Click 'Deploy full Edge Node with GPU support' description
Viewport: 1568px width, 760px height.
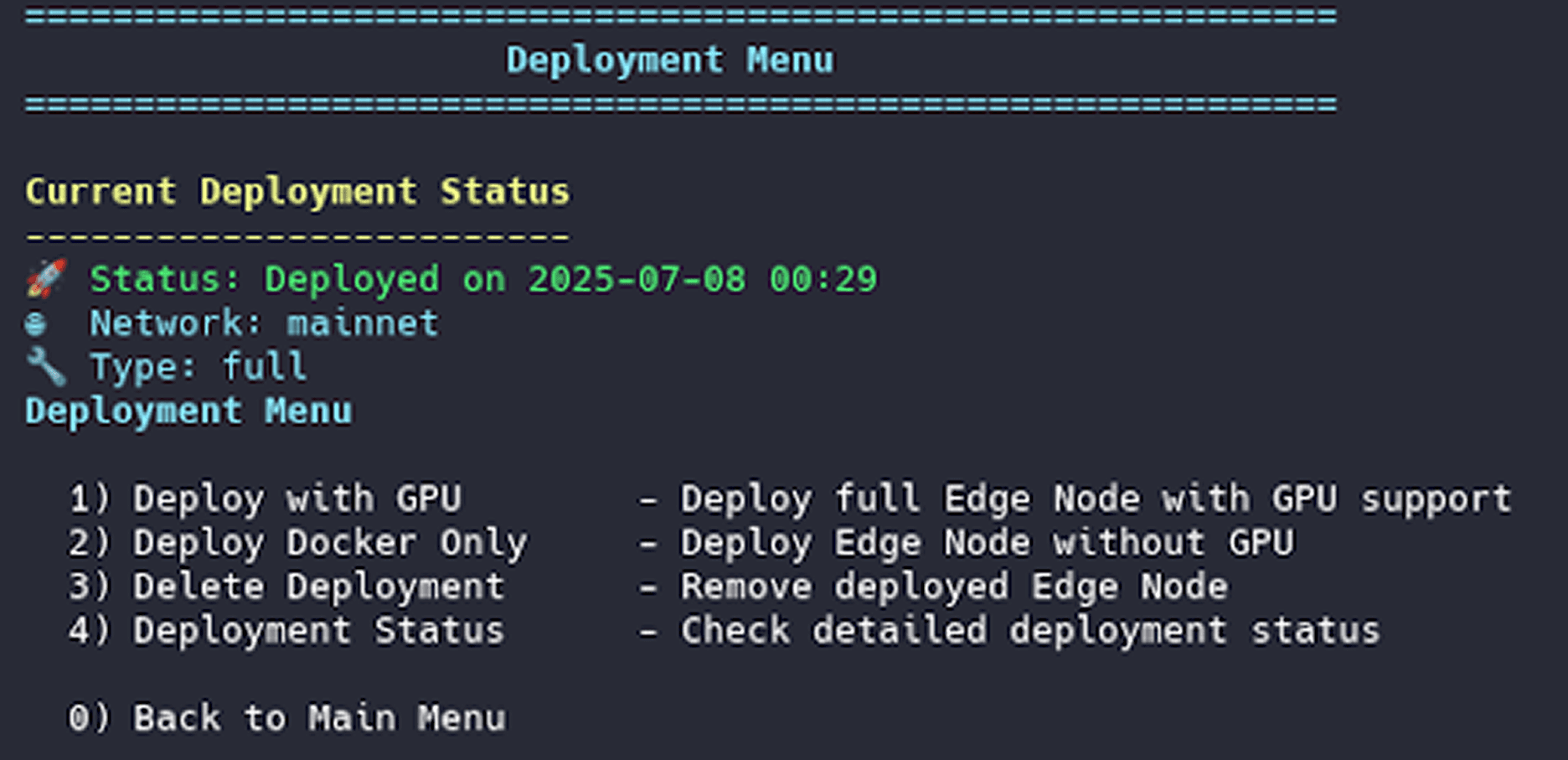[1096, 499]
